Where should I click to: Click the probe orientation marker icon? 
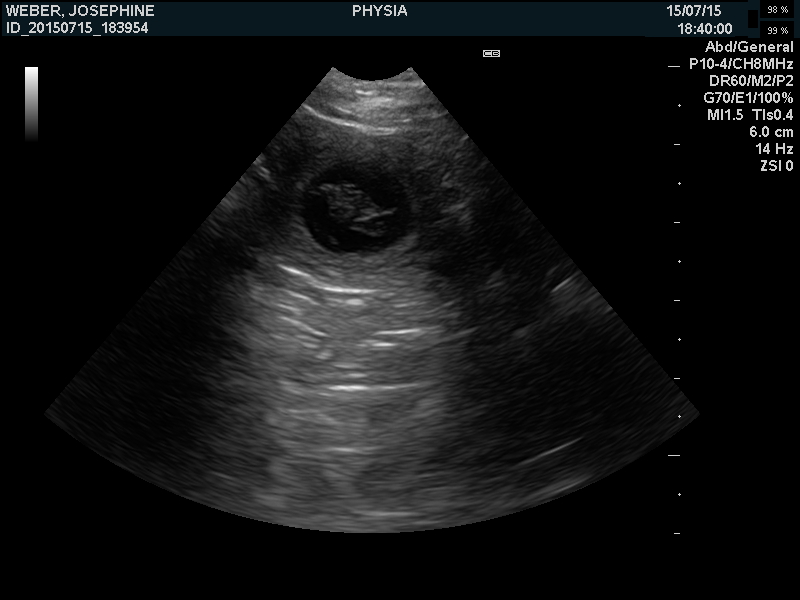click(x=491, y=54)
